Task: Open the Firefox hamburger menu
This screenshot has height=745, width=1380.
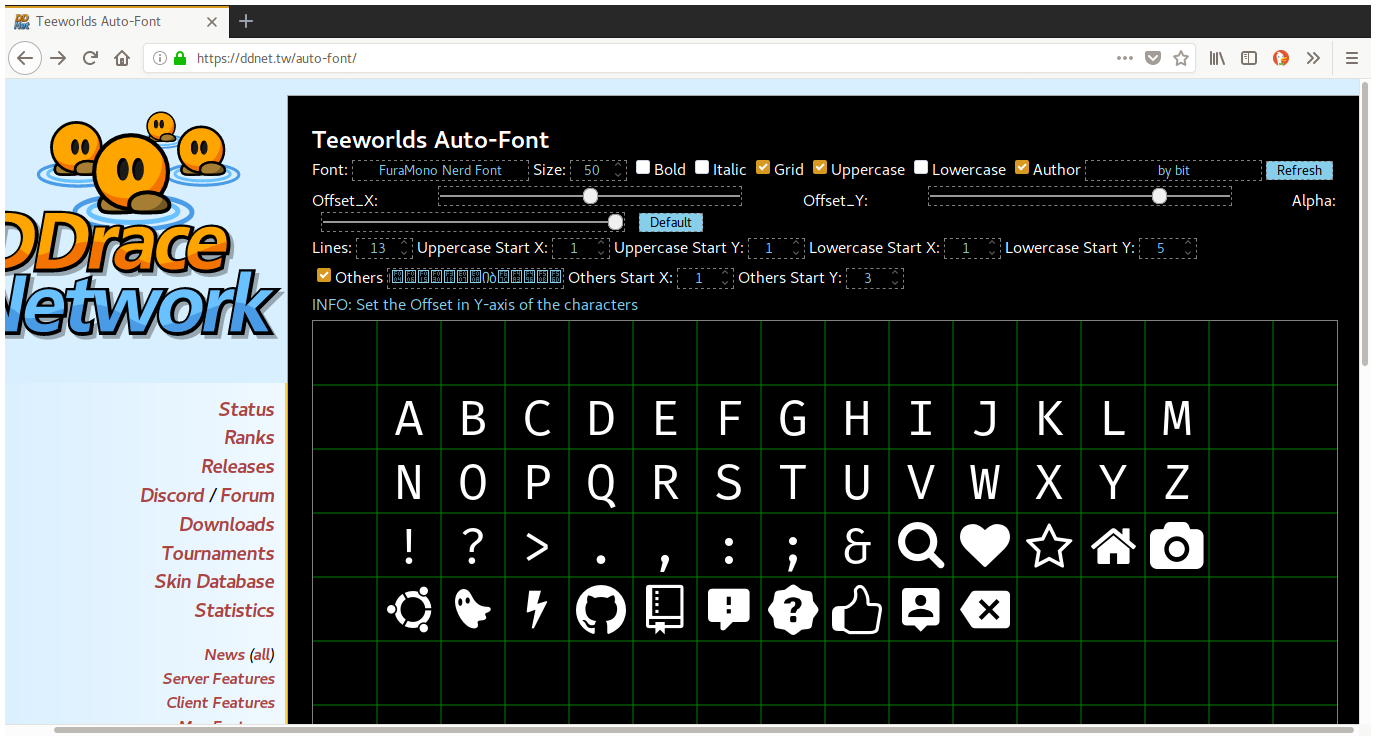Action: (x=1352, y=57)
